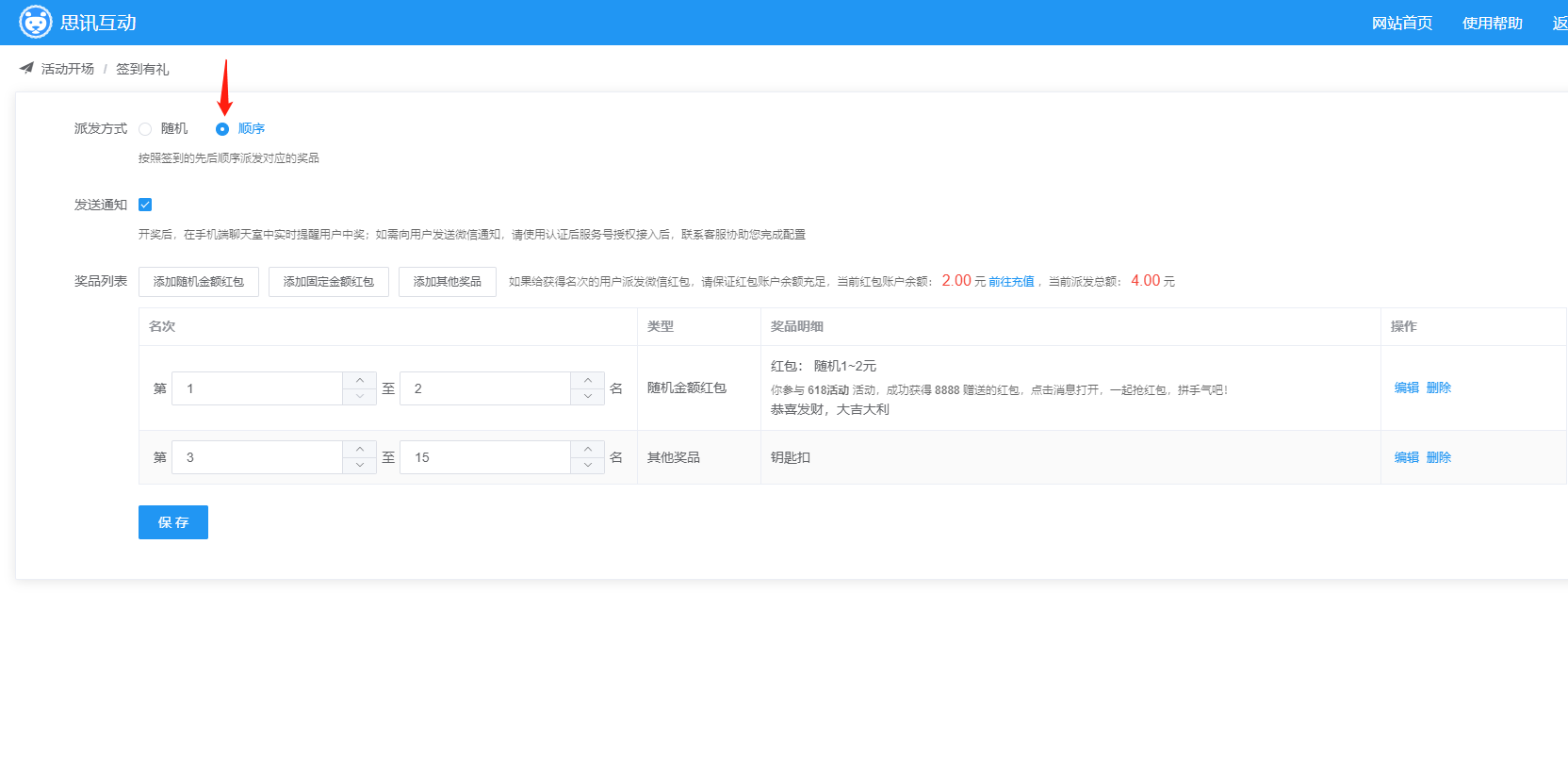
Task: Select the 随机 distribution radio button
Action: [145, 129]
